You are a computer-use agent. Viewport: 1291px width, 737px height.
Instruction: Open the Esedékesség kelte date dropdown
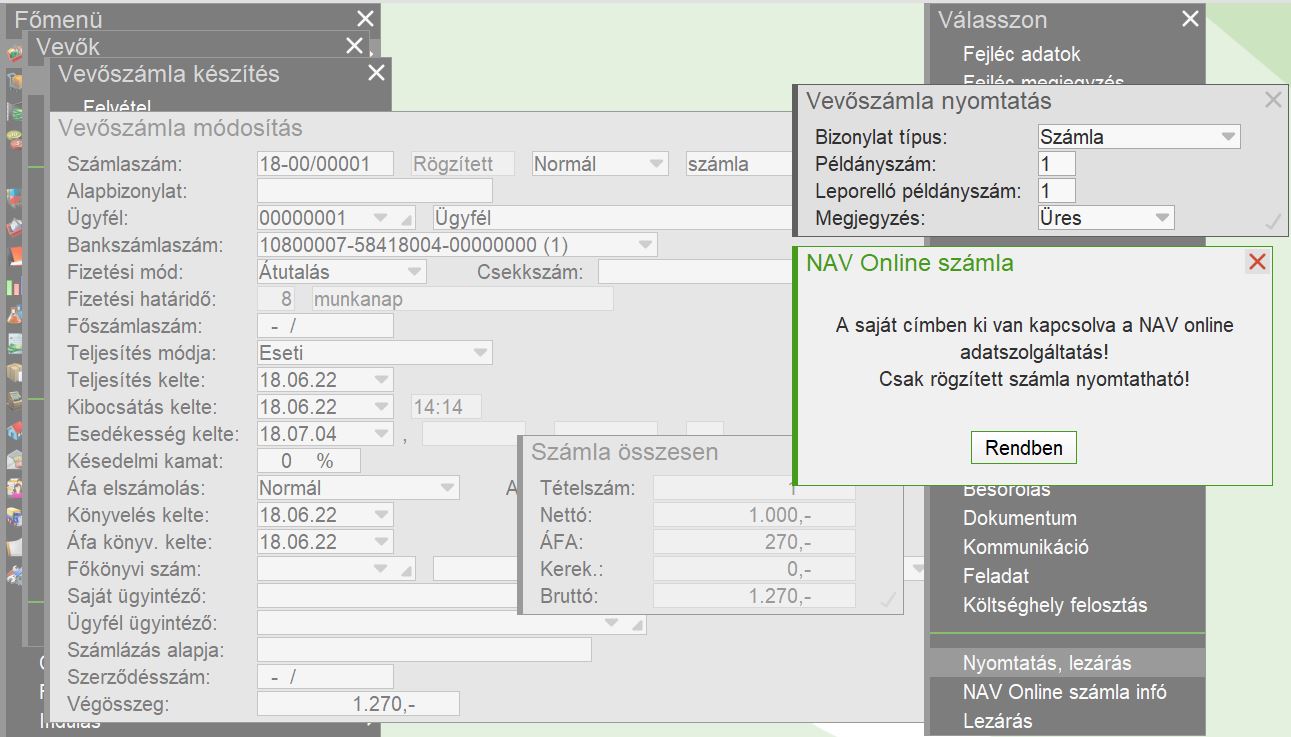tap(381, 434)
